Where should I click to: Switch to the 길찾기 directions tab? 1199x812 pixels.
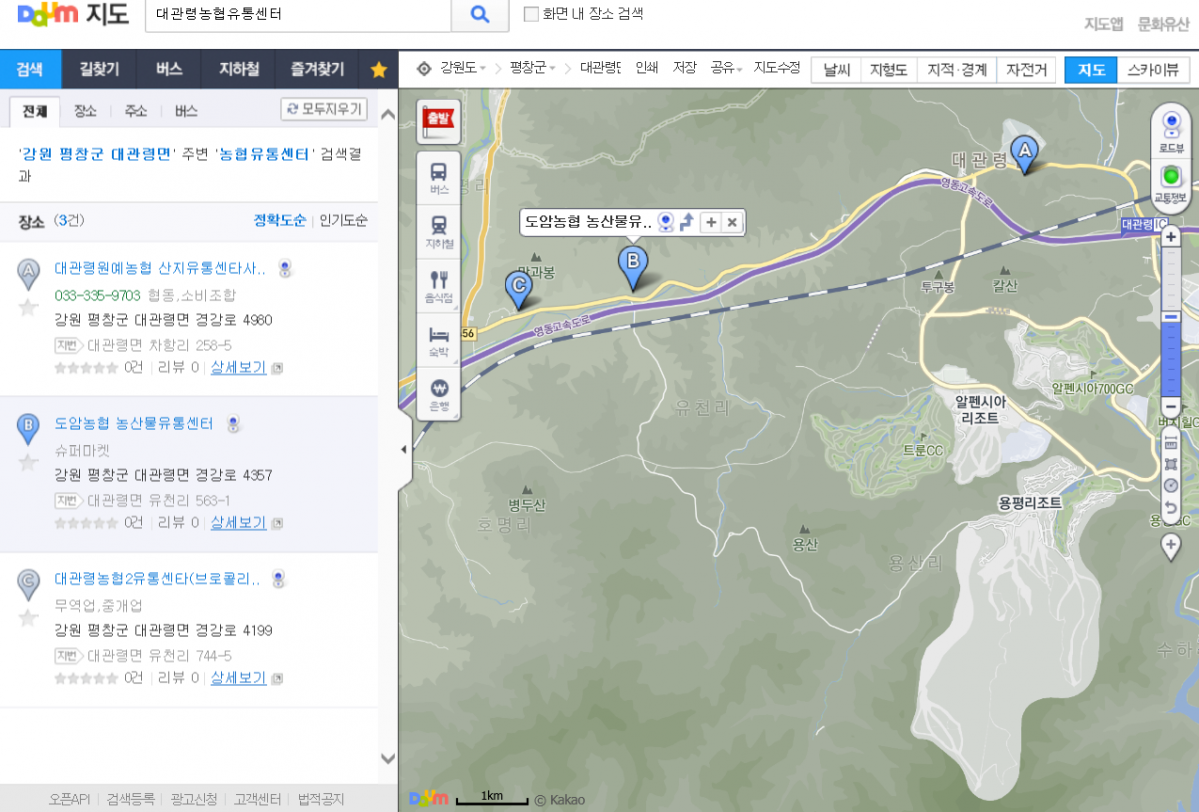[99, 70]
